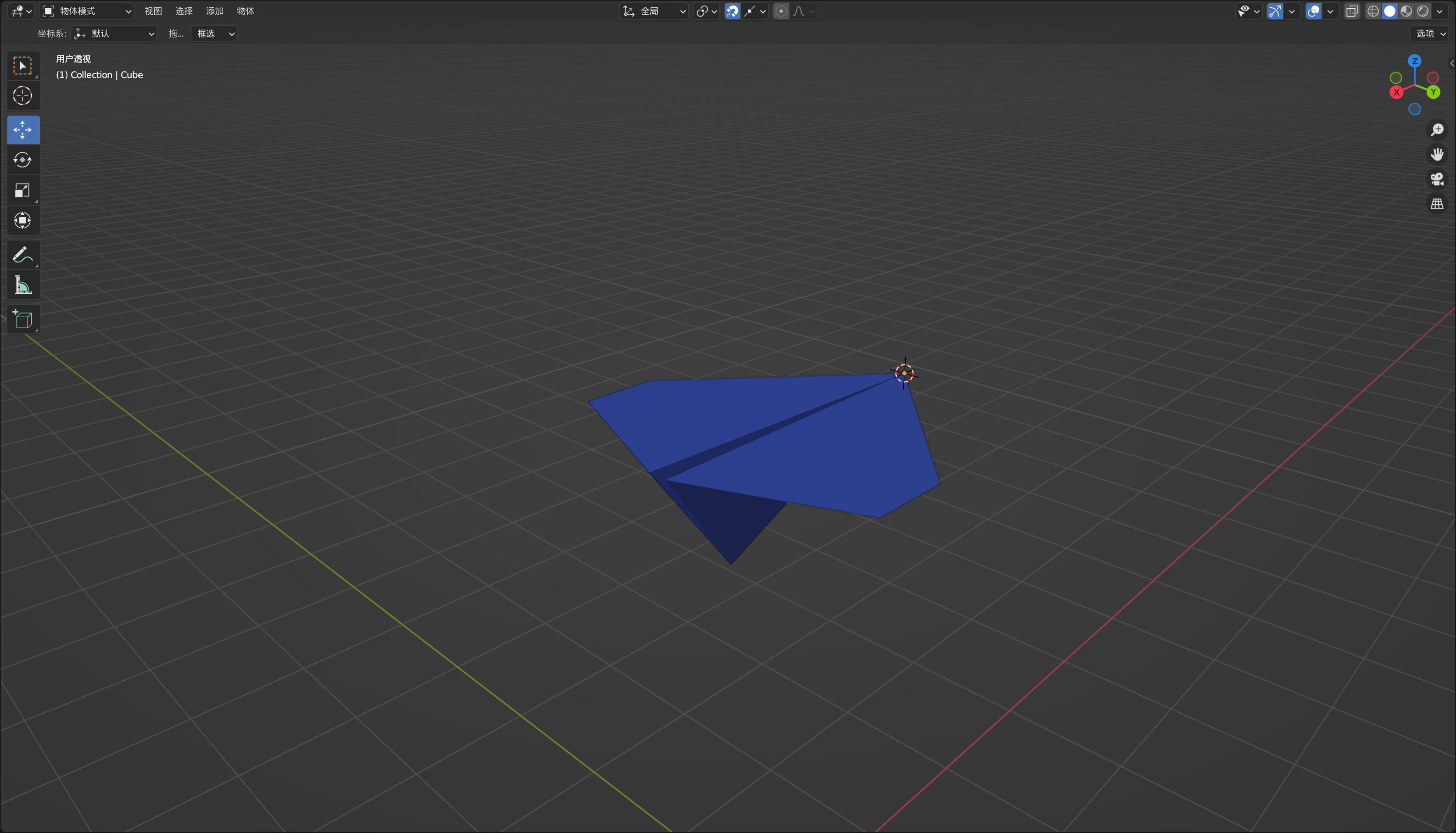Open the proportional editing falloff dropdown
The height and width of the screenshot is (833, 1456).
804,11
